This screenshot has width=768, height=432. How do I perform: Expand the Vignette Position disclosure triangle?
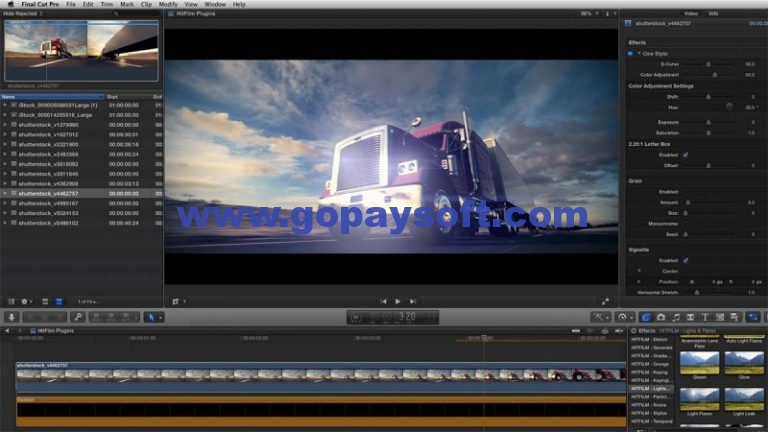(x=639, y=282)
